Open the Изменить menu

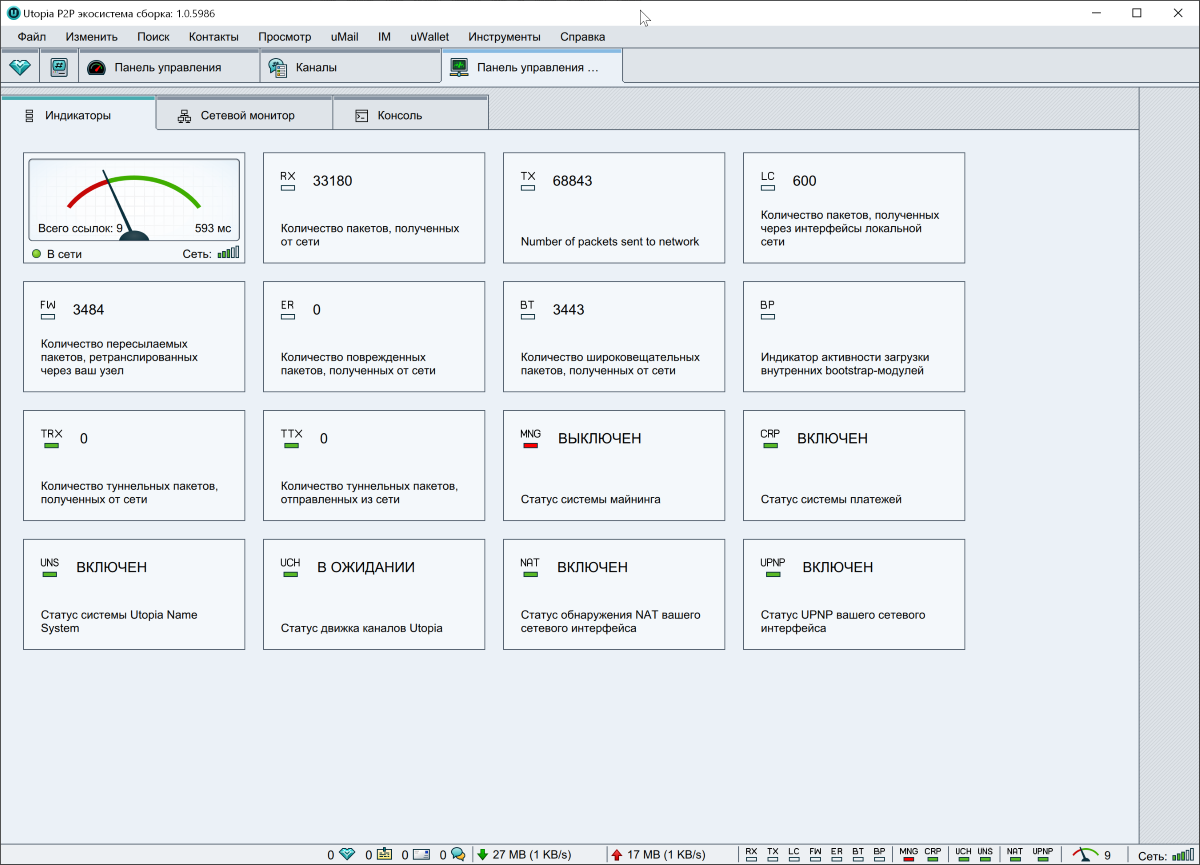[x=92, y=36]
